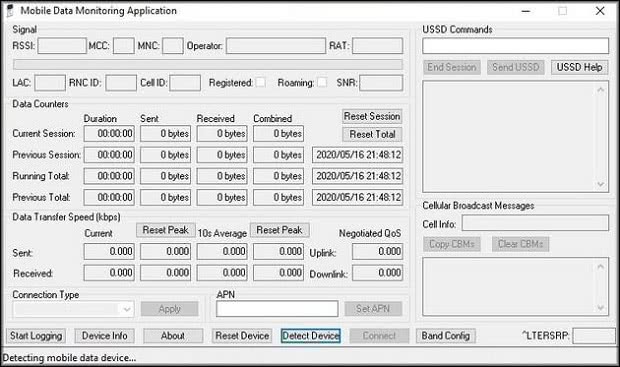This screenshot has width=620, height=367.
Task: Click Current Session Received bytes value
Action: (x=222, y=134)
